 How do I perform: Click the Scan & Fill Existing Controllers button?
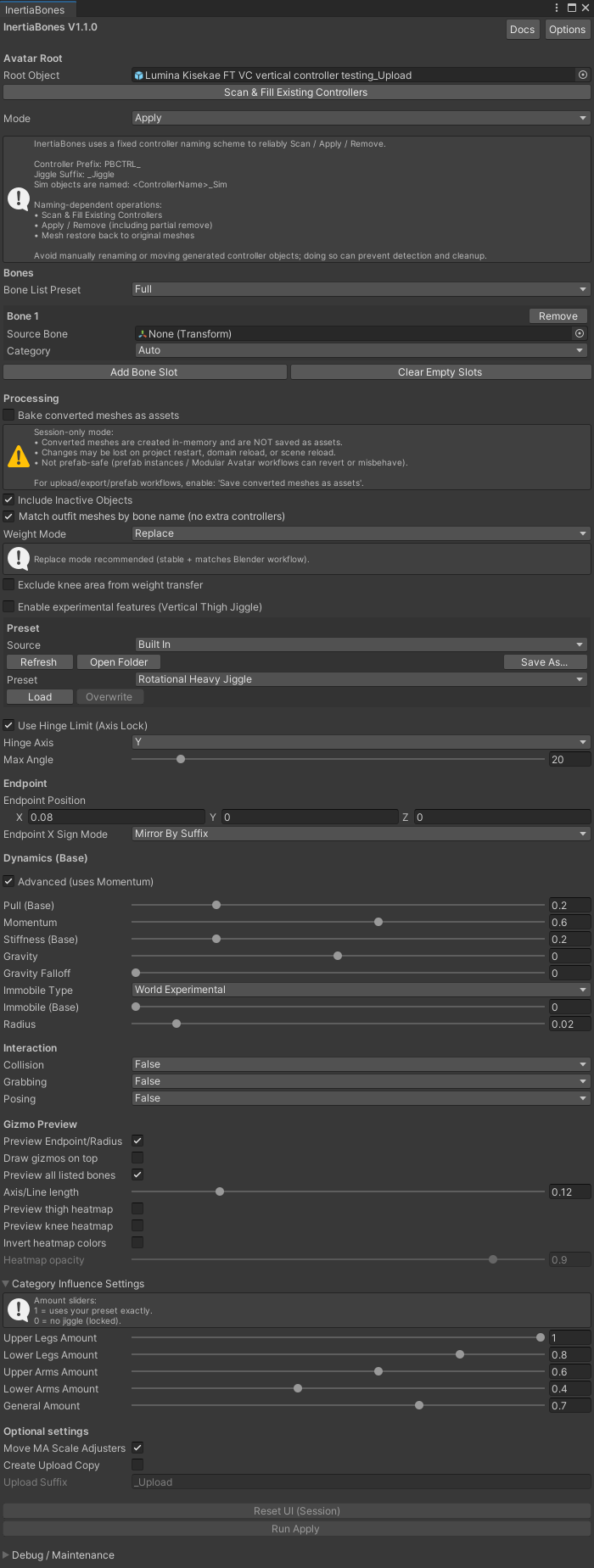295,92
